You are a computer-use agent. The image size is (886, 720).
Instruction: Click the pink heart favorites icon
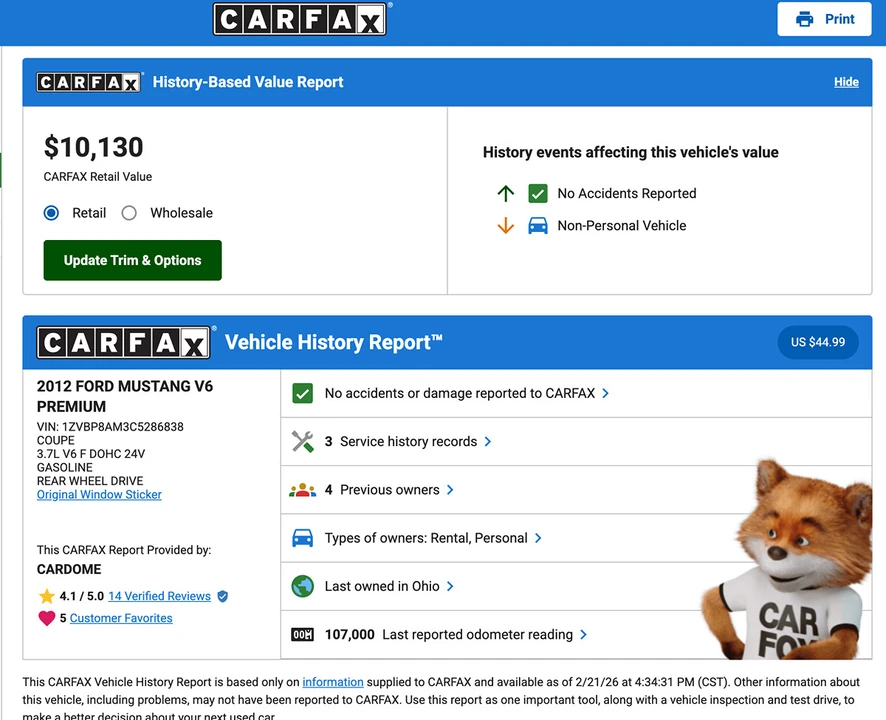[47, 618]
